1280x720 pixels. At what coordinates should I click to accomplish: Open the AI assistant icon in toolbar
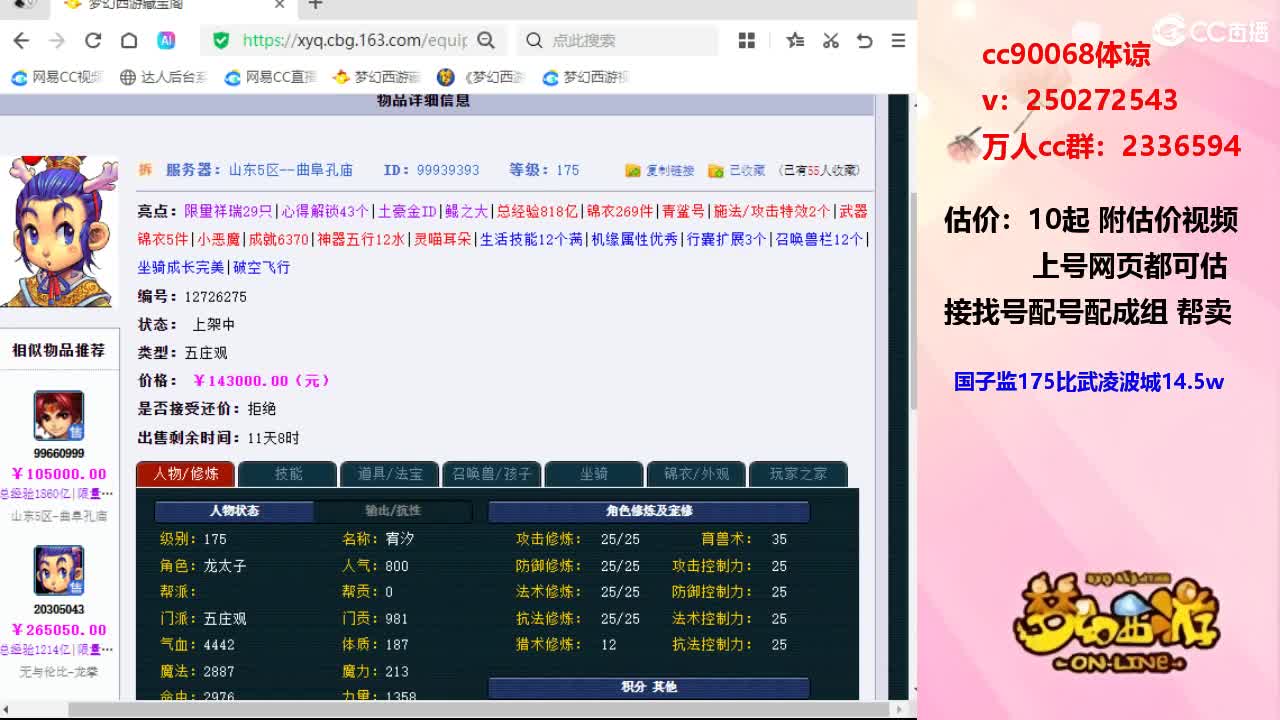pyautogui.click(x=166, y=40)
